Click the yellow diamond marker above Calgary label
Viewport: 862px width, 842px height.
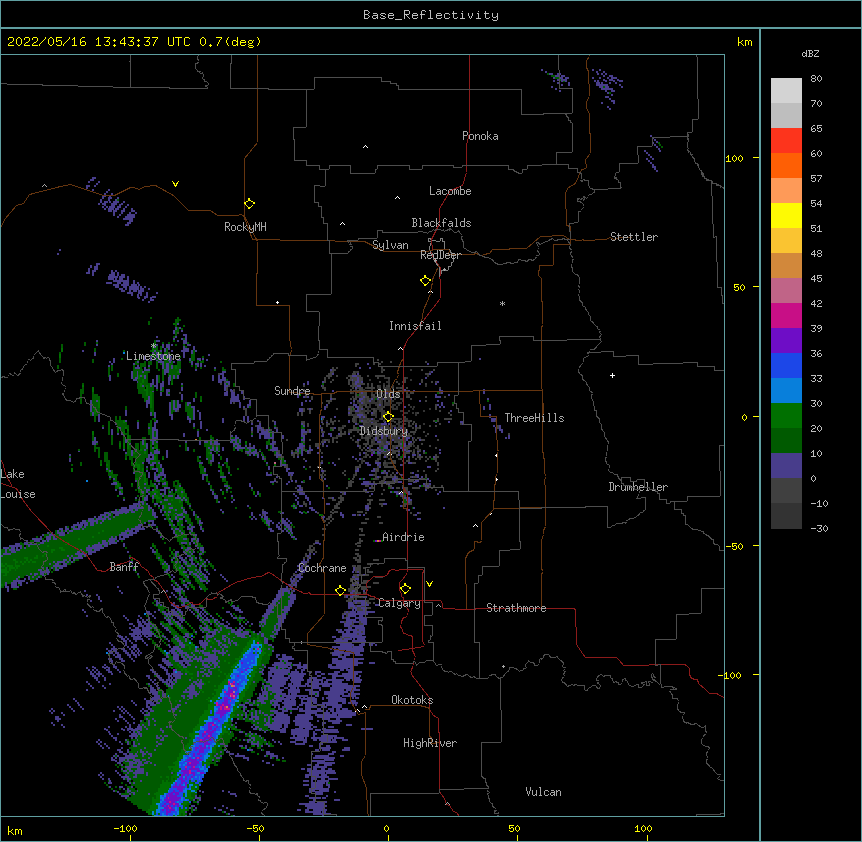405,589
